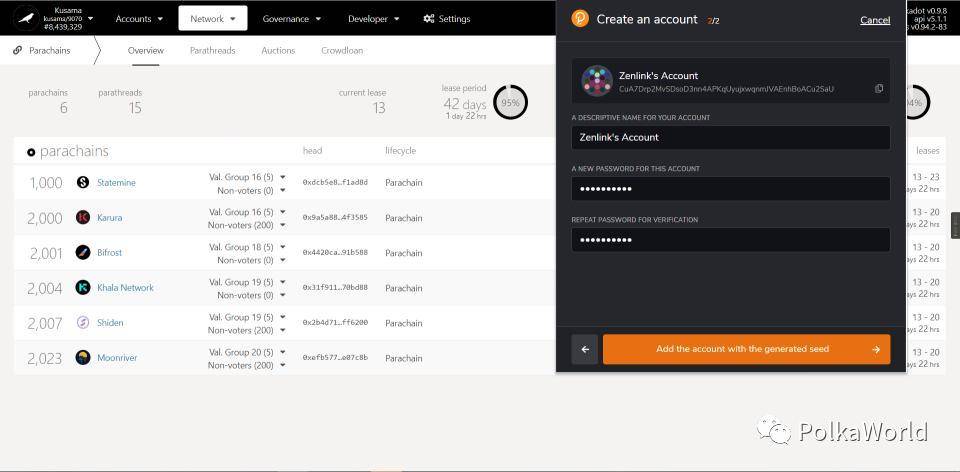Open the Accounts dropdown menu
Screen dimensions: 960x472
tap(139, 18)
